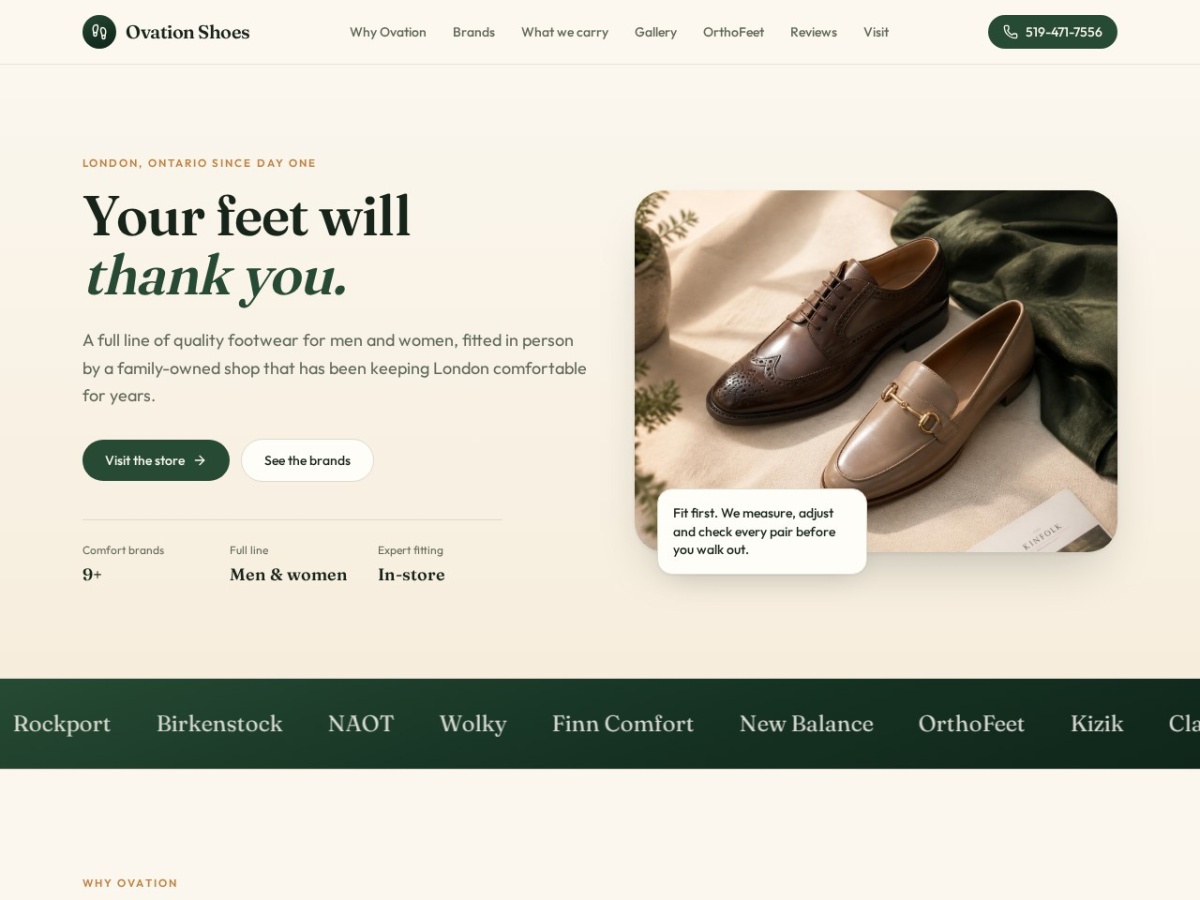Click the arrow icon in Visit the store
1200x900 pixels.
200,461
